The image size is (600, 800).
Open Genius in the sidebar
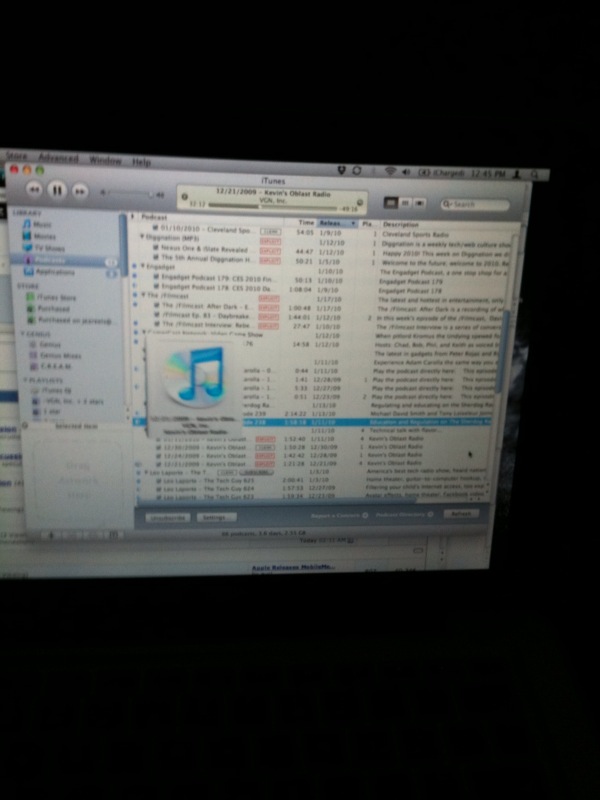coord(45,344)
